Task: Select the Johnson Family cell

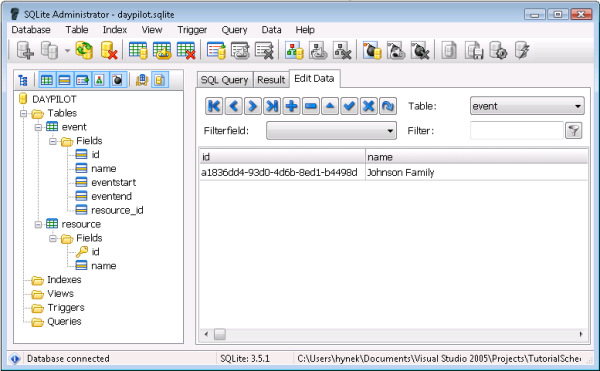Action: pos(476,172)
